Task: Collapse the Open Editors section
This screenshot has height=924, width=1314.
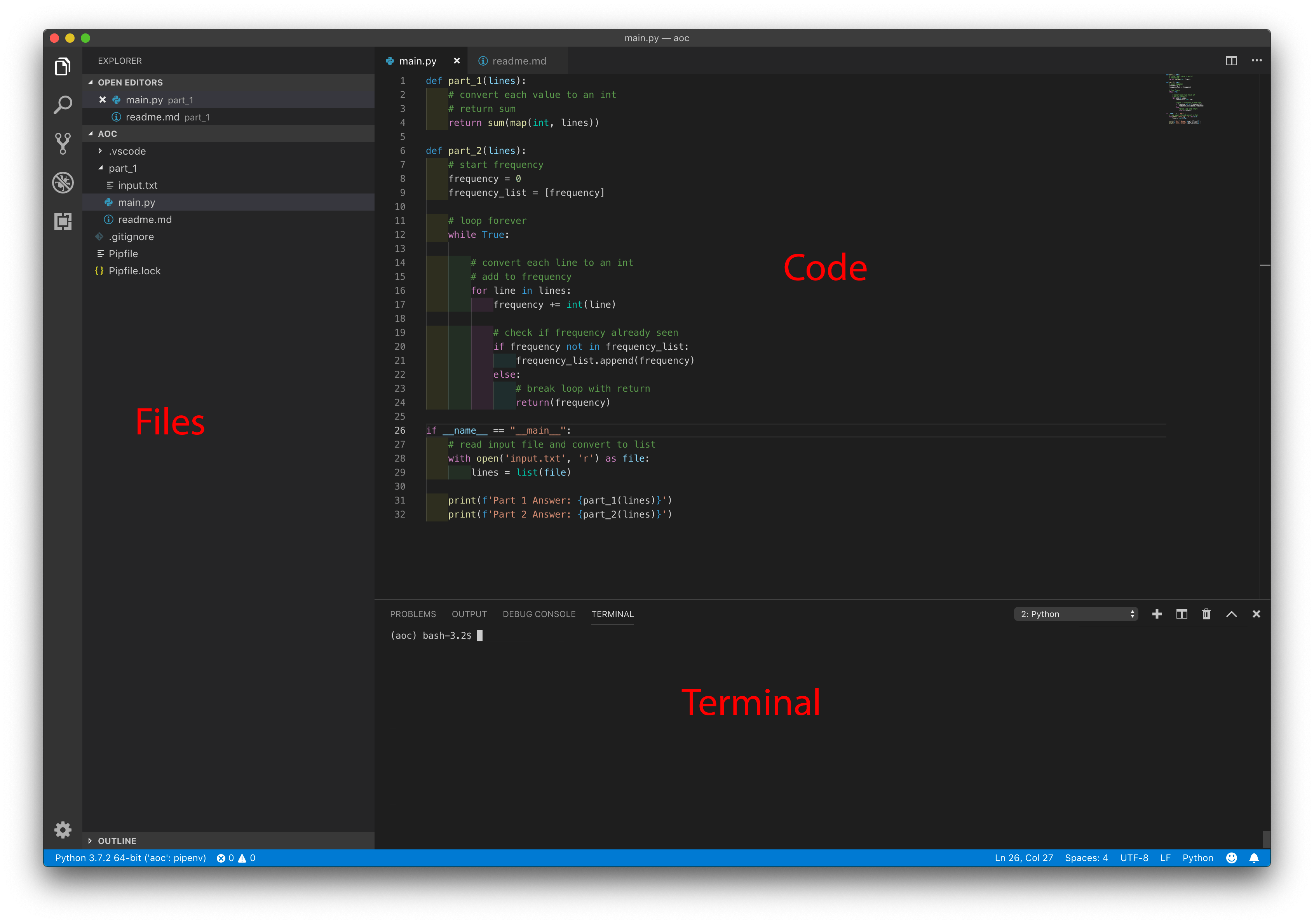Action: click(229, 82)
